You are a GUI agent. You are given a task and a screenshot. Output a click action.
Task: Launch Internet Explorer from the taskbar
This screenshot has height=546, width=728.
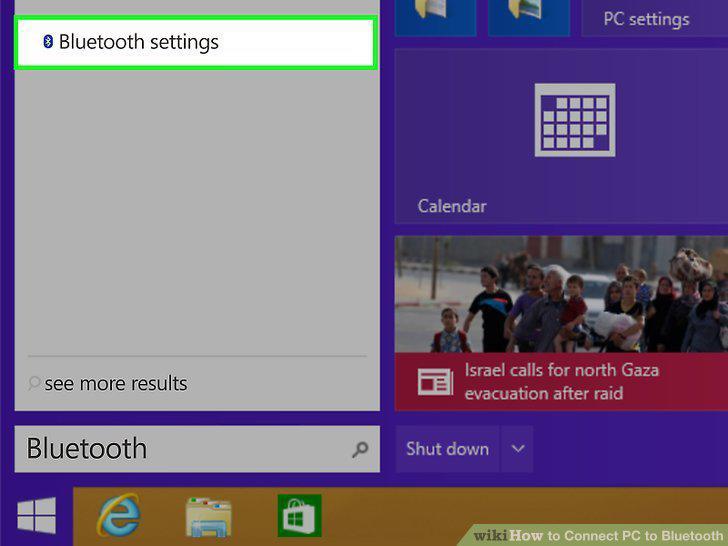[118, 515]
